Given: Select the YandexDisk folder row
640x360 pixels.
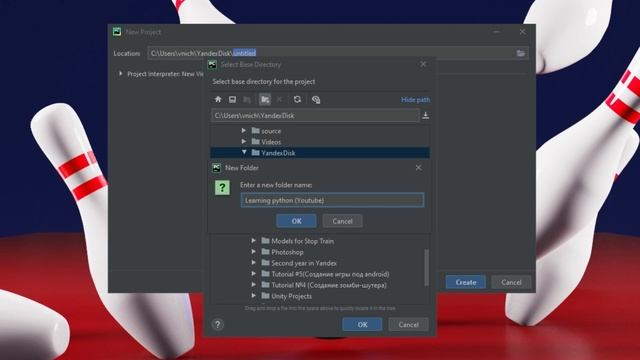Looking at the screenshot, I should (320, 153).
